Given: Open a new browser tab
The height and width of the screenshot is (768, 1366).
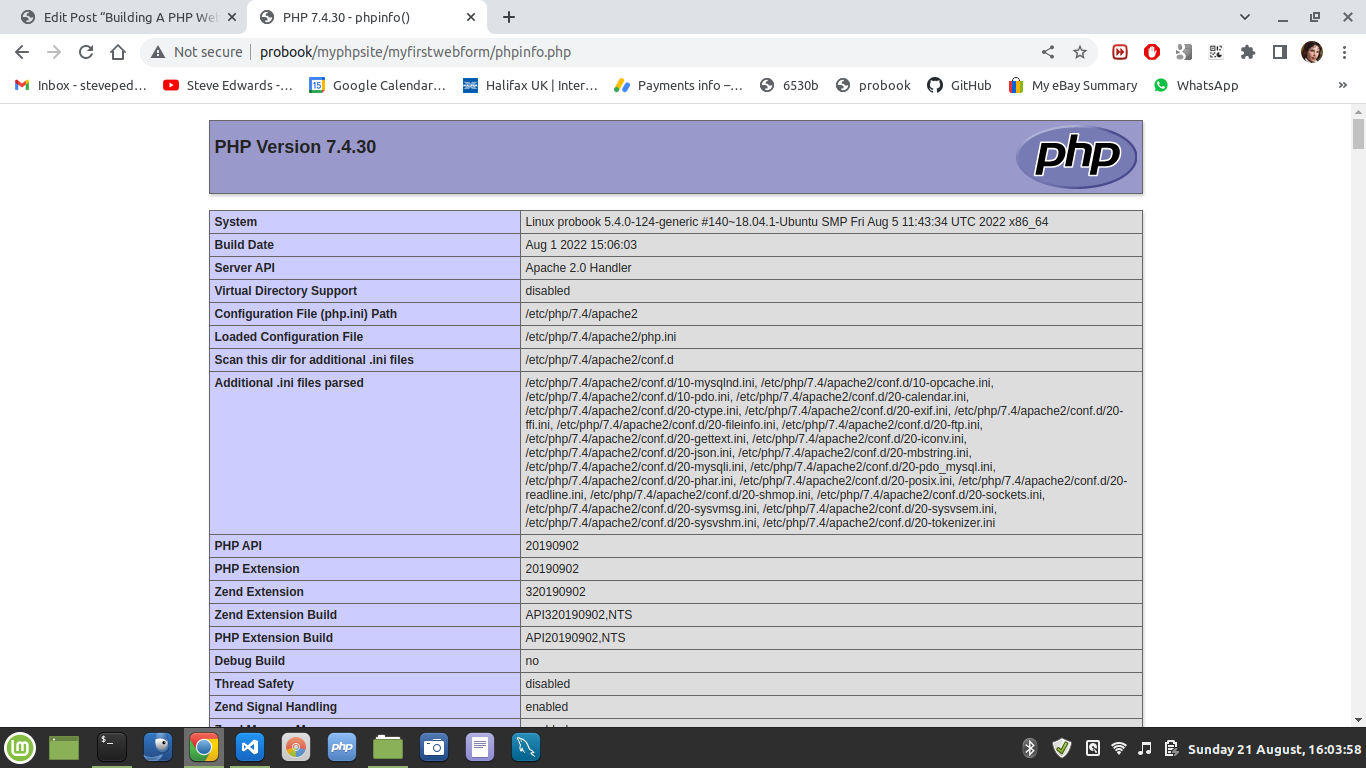Looking at the screenshot, I should [509, 17].
